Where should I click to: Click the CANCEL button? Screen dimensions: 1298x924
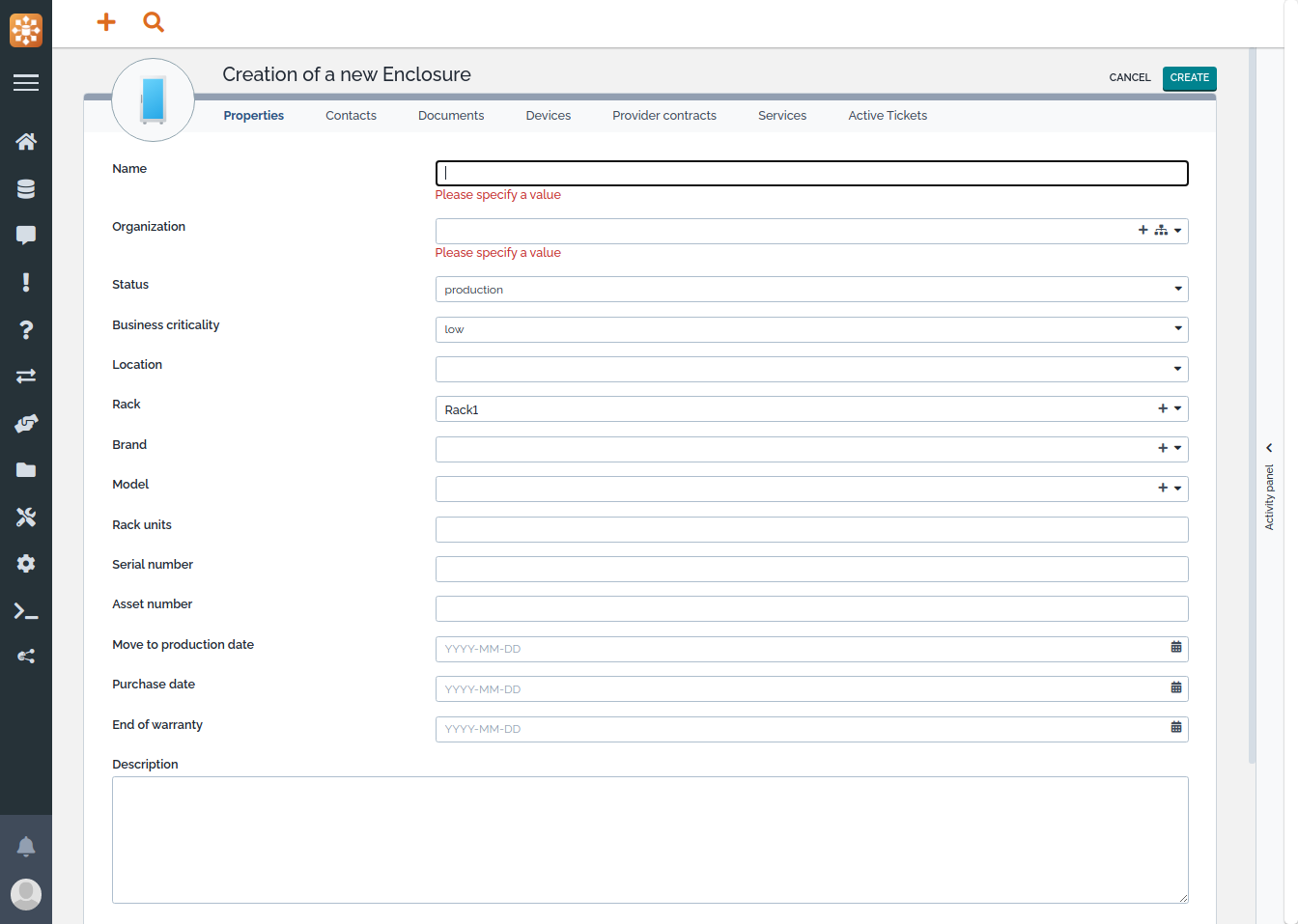pyautogui.click(x=1129, y=78)
